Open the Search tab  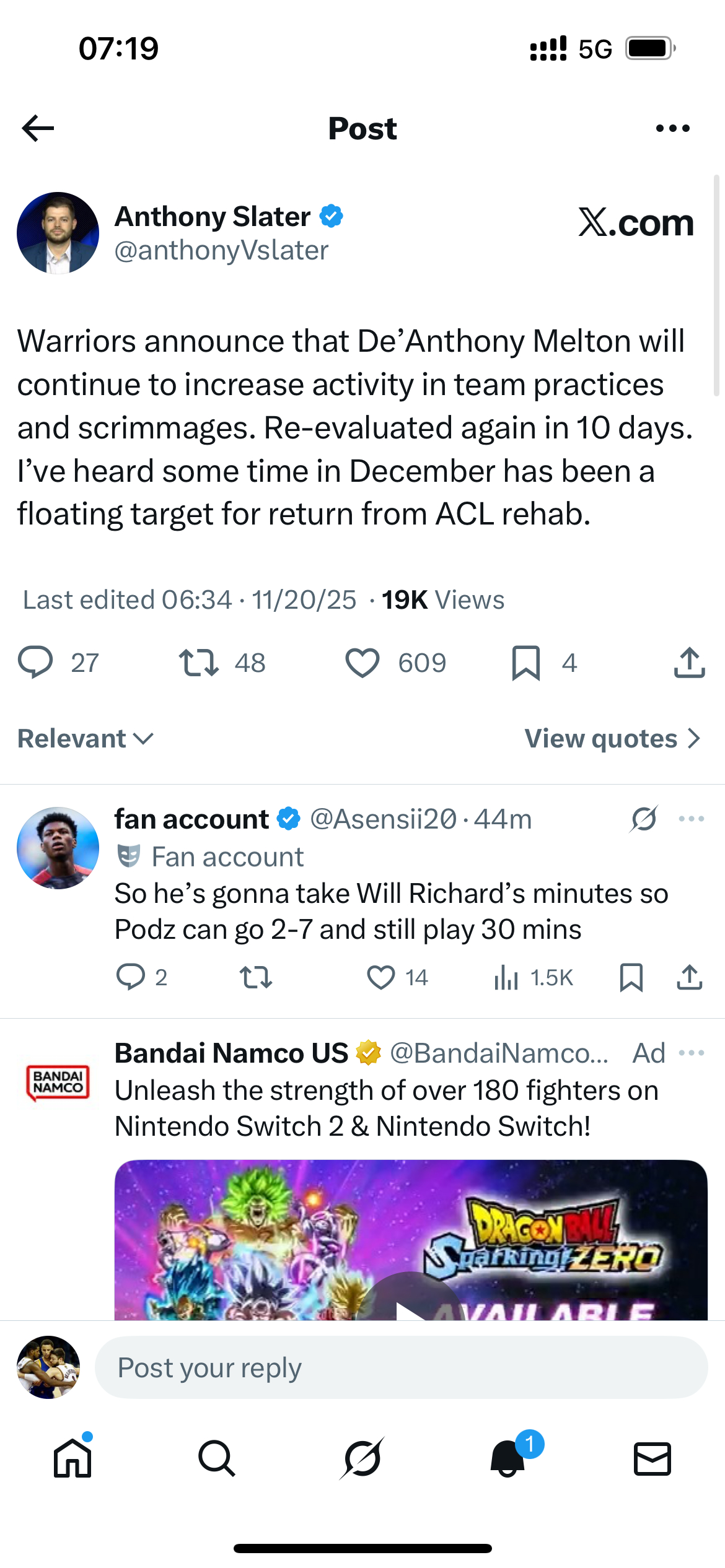217,1458
